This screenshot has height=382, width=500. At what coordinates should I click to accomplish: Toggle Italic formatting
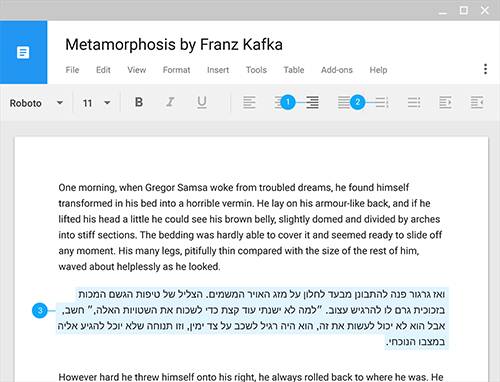[x=170, y=102]
